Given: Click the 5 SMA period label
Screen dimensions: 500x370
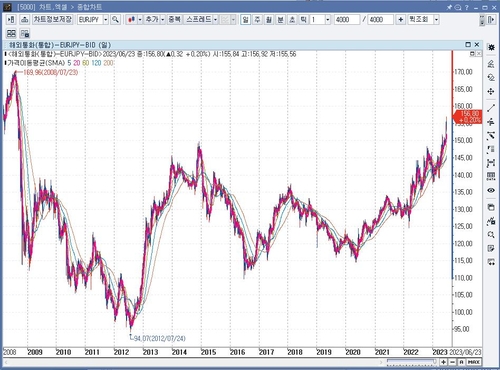Looking at the screenshot, I should tap(69, 63).
